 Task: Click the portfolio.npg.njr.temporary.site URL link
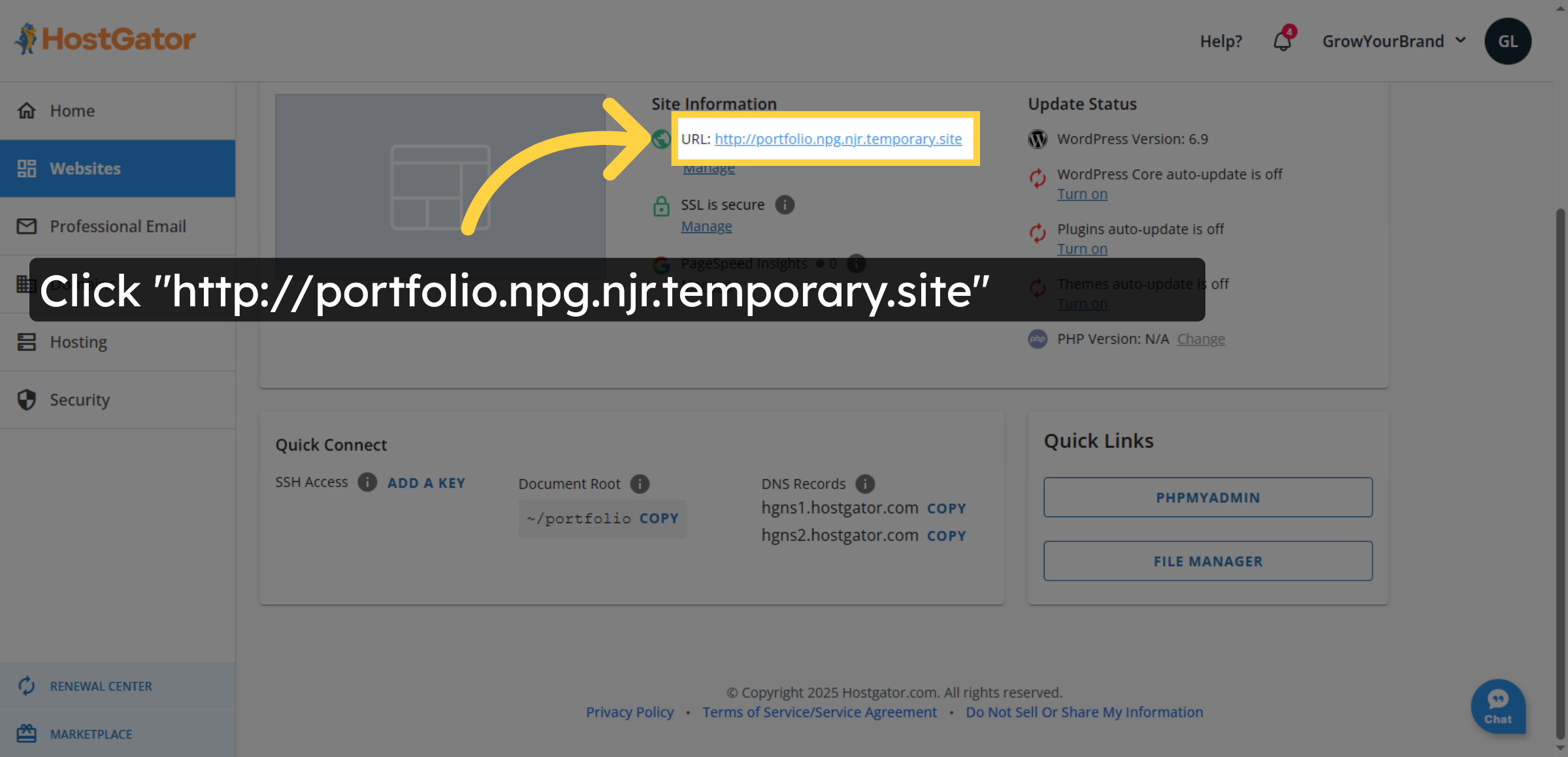click(x=838, y=138)
